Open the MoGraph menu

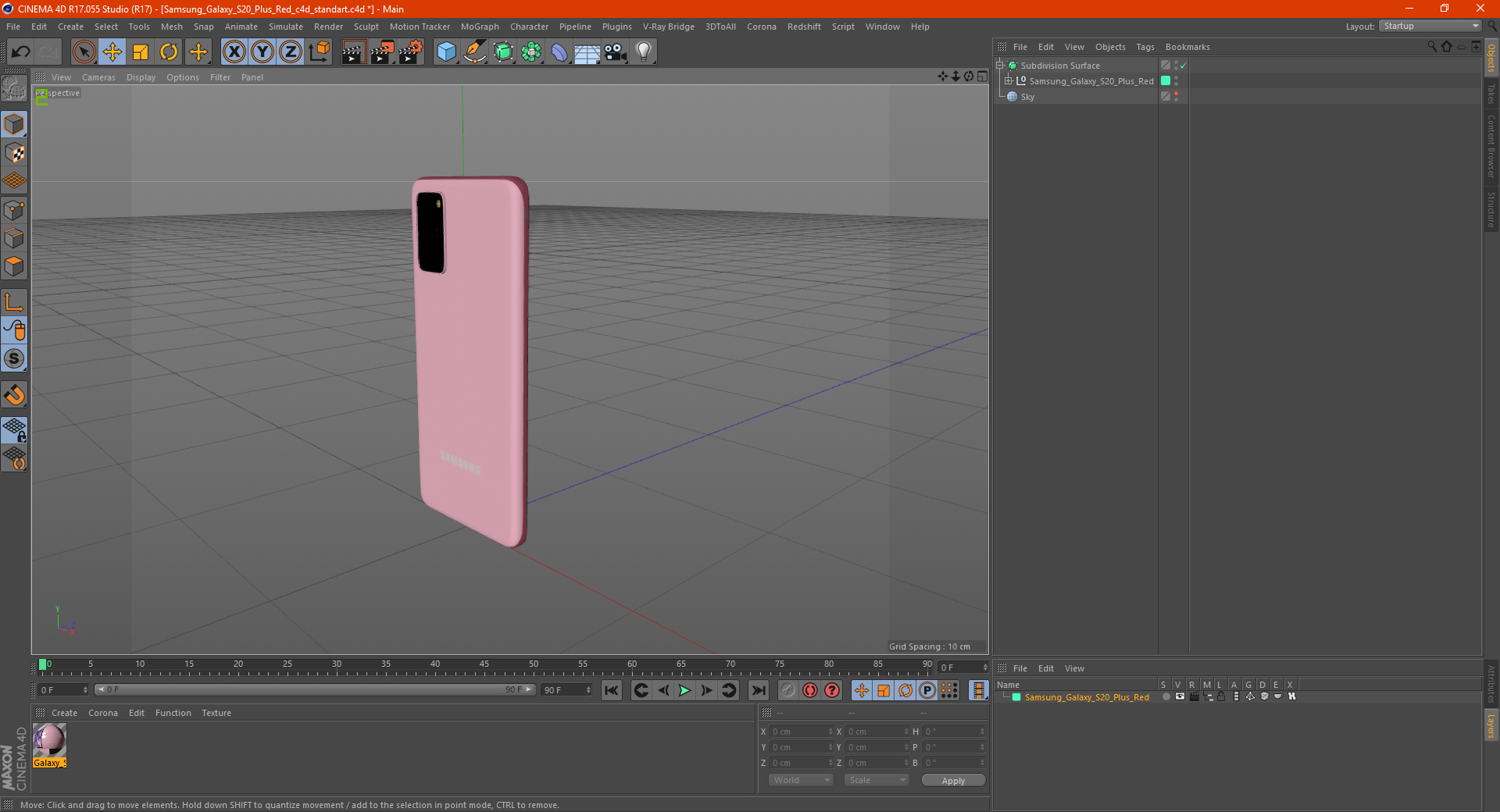(480, 27)
